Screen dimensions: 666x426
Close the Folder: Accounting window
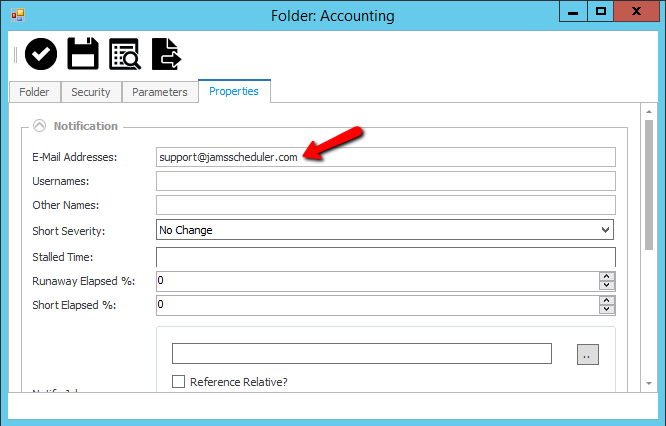pos(636,11)
